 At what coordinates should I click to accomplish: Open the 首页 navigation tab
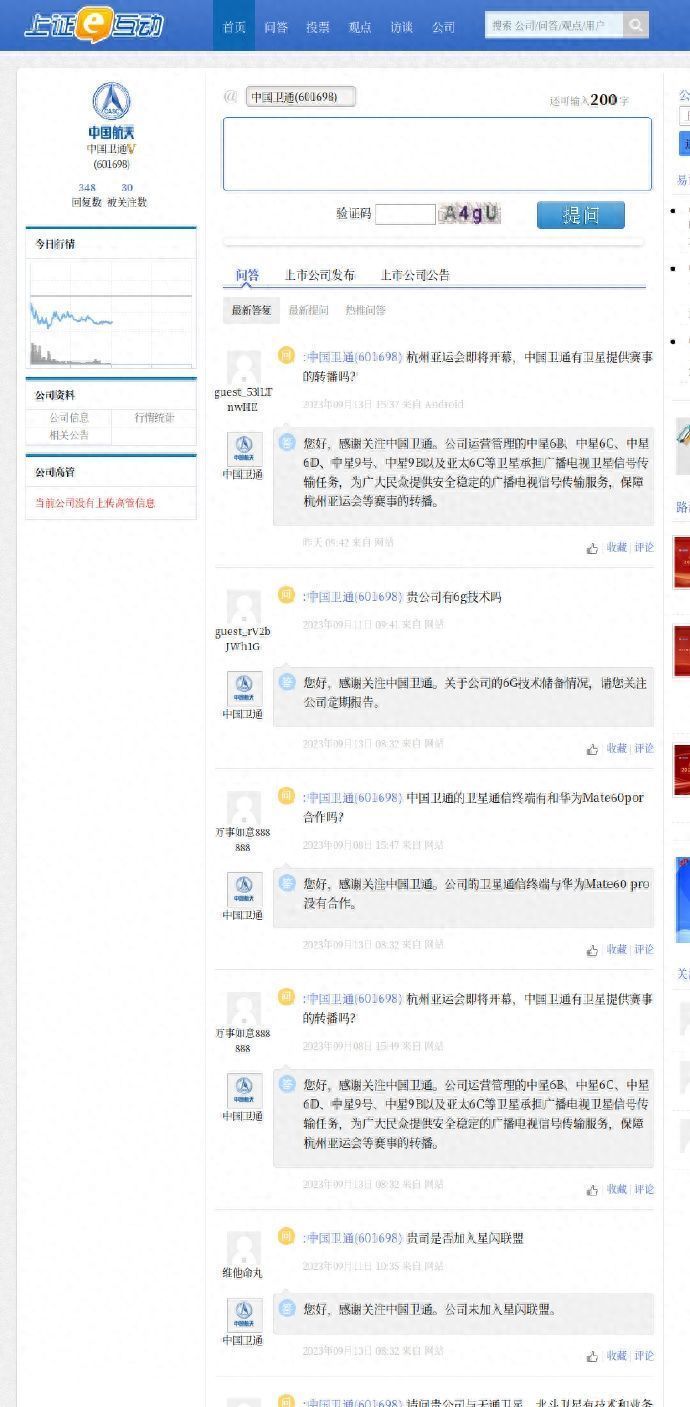tap(234, 27)
